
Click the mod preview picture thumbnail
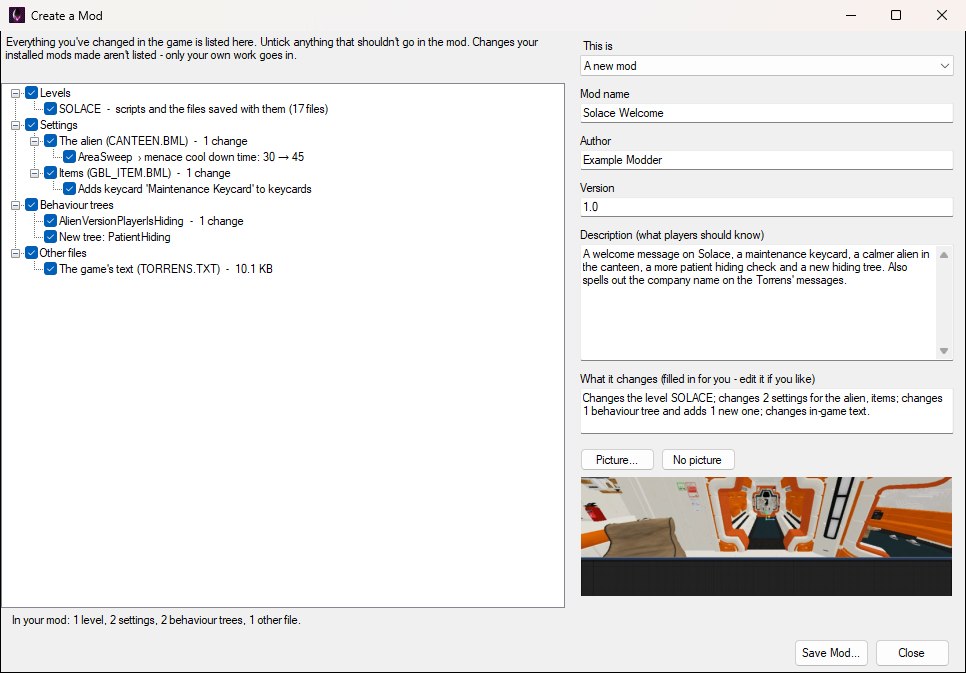[x=766, y=536]
